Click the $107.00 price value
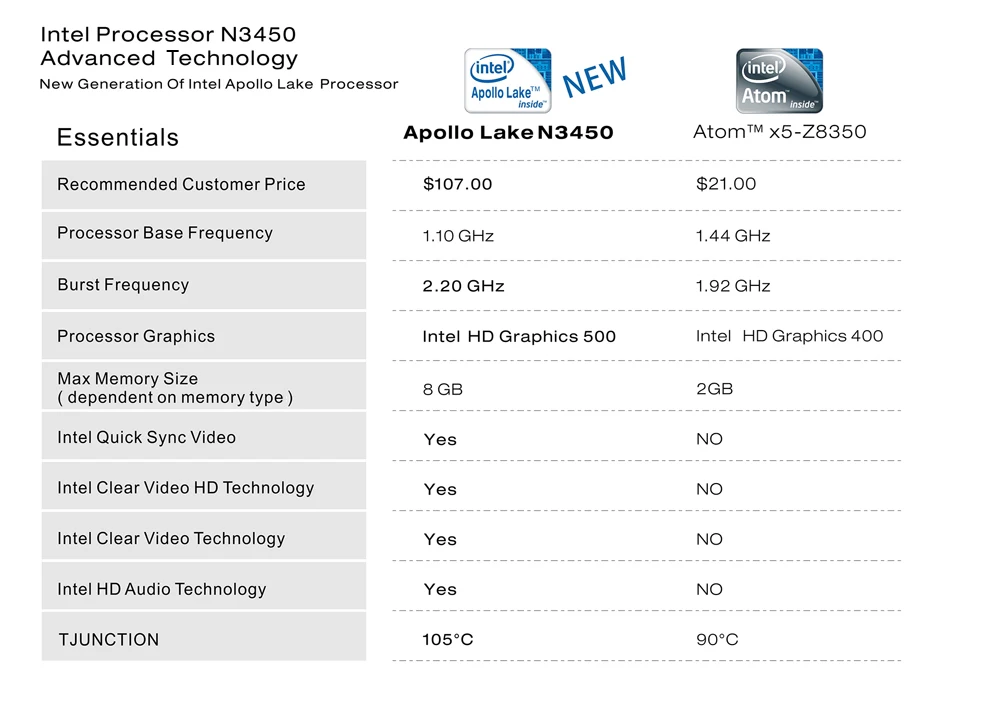 457,184
